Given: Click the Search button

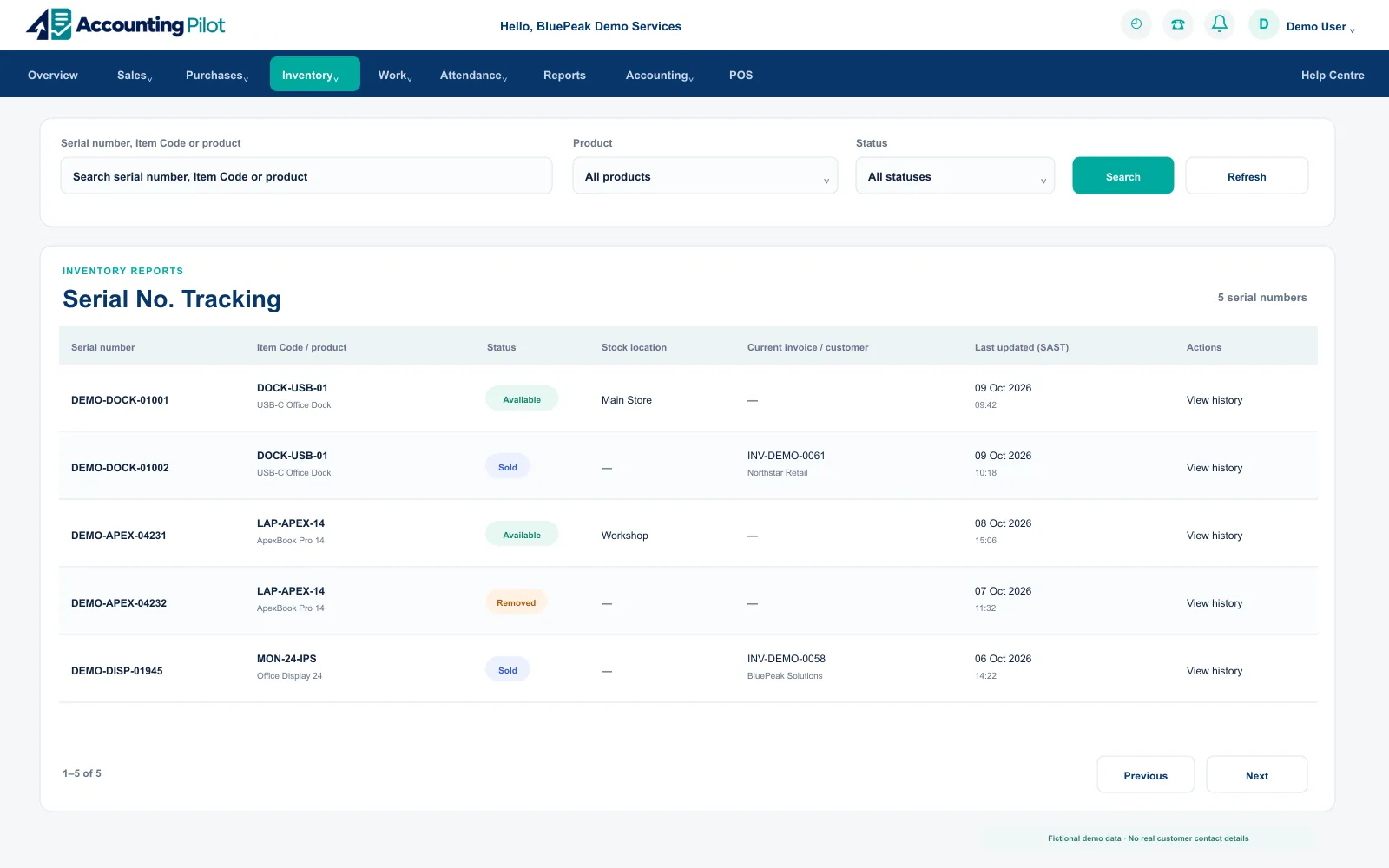Looking at the screenshot, I should [x=1123, y=176].
